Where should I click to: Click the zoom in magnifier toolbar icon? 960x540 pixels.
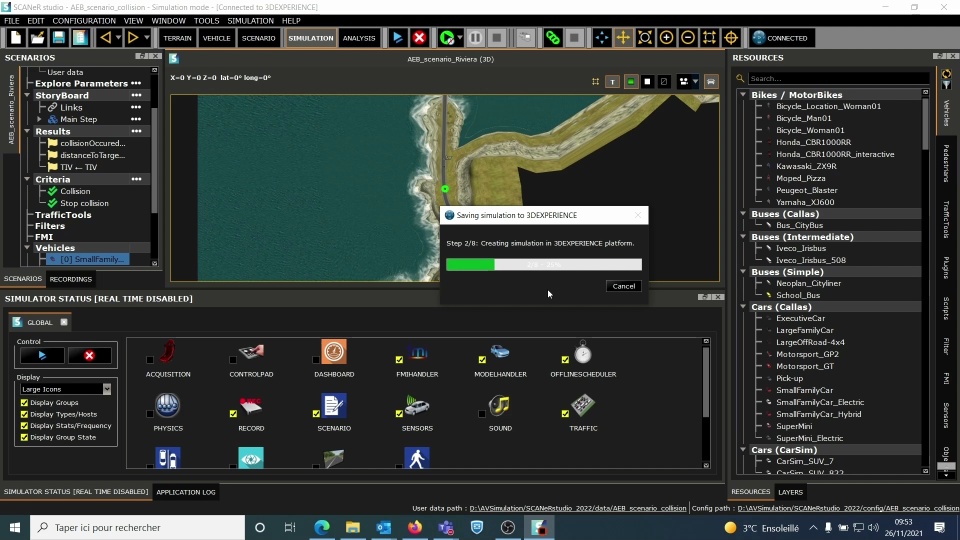[x=666, y=38]
